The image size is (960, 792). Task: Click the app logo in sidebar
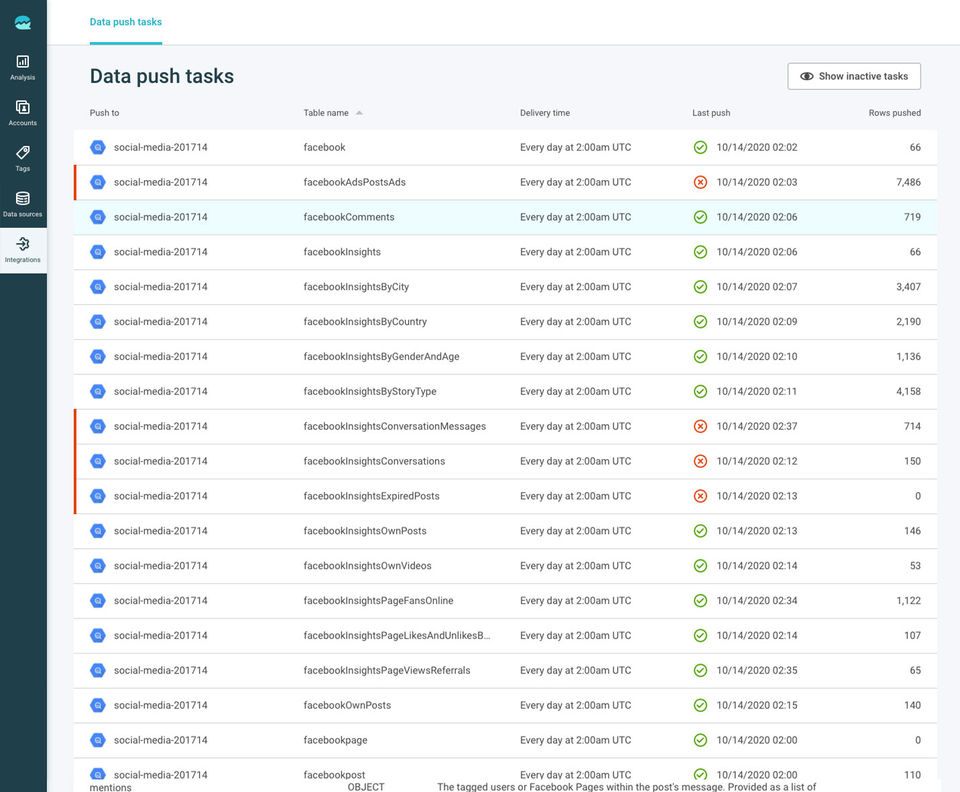[23, 22]
